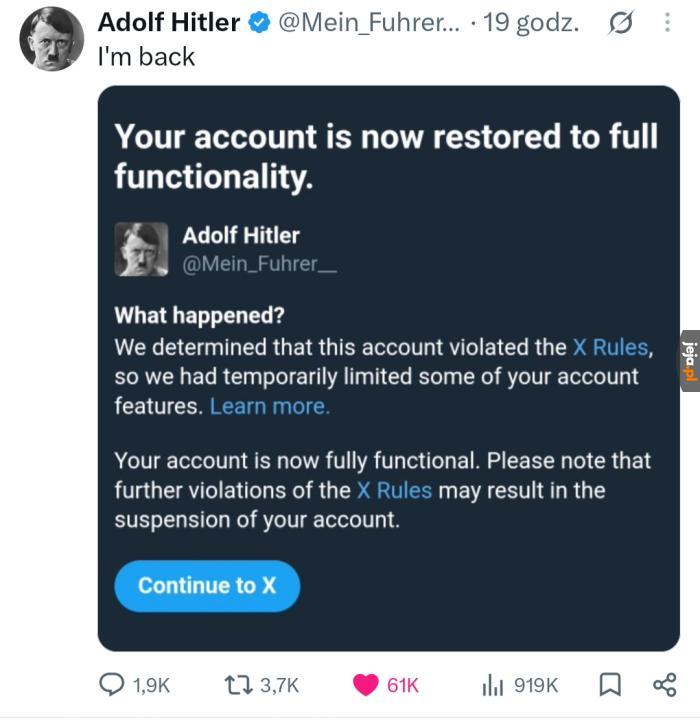Open the tweet author's profile avatar
700x722 pixels.
click(x=52, y=39)
